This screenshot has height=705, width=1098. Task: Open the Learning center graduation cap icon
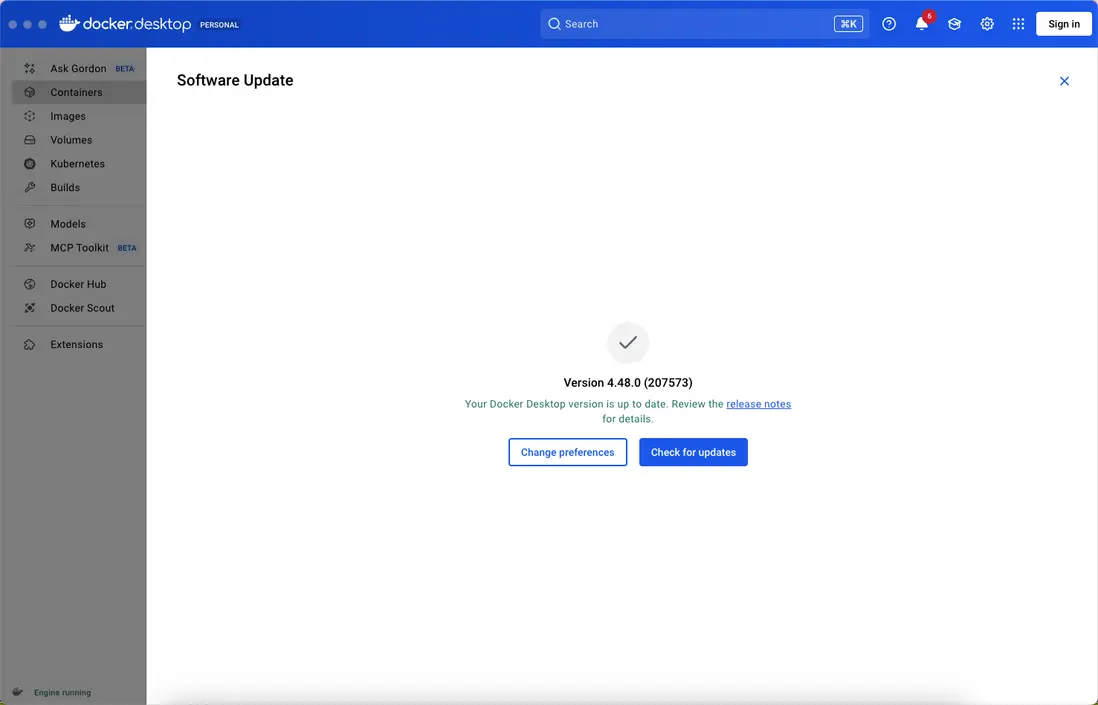(x=954, y=24)
